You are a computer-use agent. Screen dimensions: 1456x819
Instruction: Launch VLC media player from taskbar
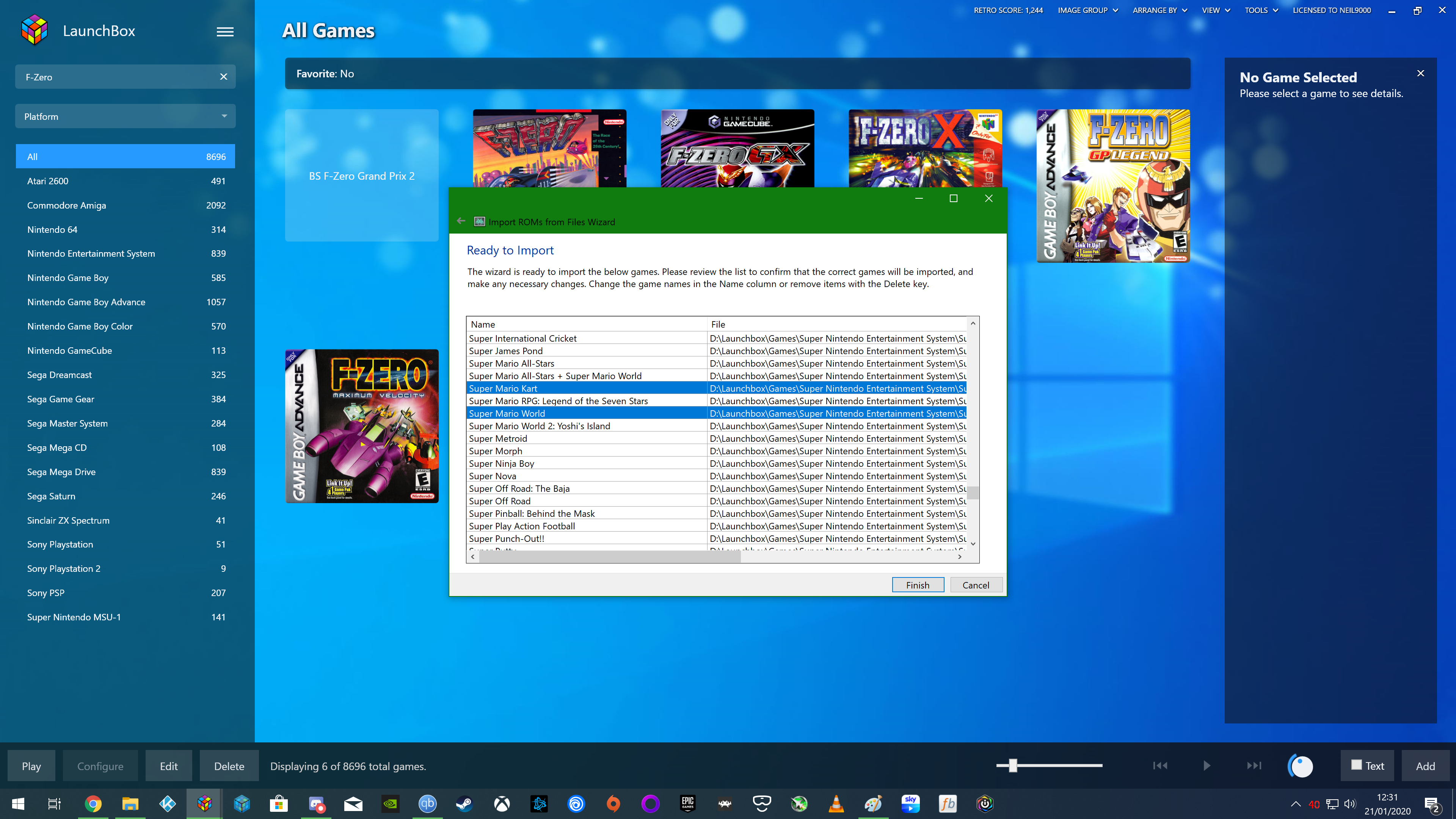tap(836, 803)
